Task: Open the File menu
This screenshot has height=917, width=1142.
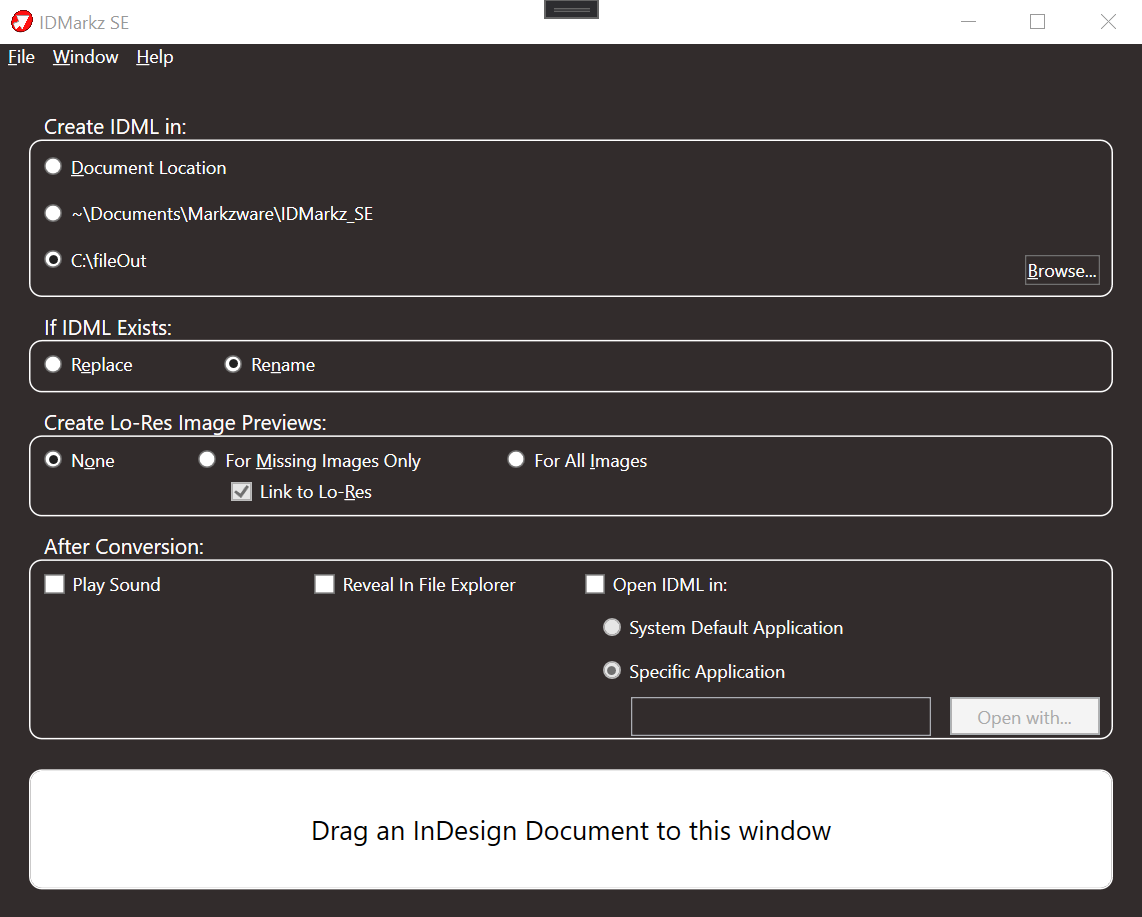Action: pos(21,57)
